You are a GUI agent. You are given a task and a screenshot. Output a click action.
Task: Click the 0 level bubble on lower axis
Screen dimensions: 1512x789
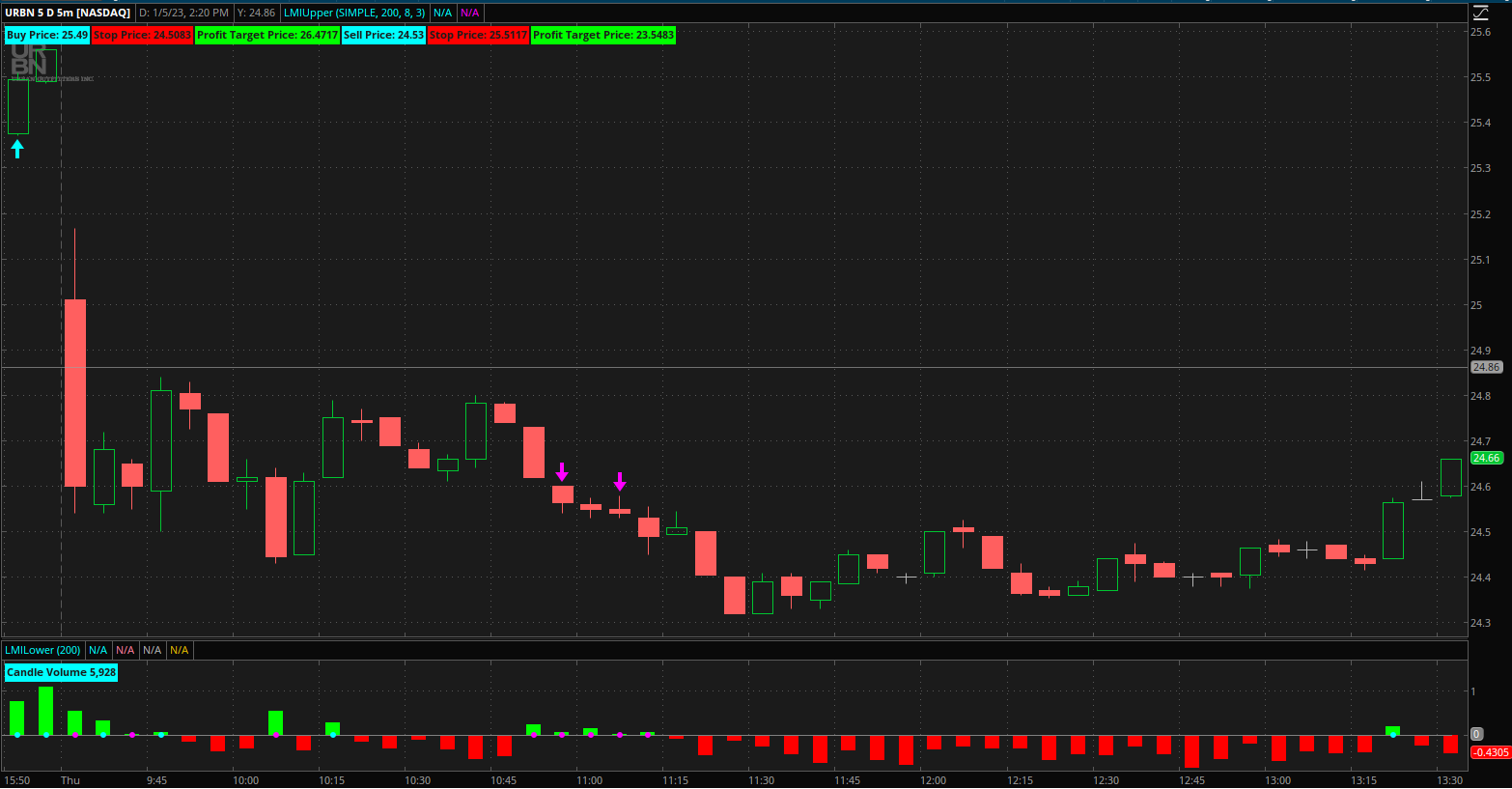pos(1476,734)
